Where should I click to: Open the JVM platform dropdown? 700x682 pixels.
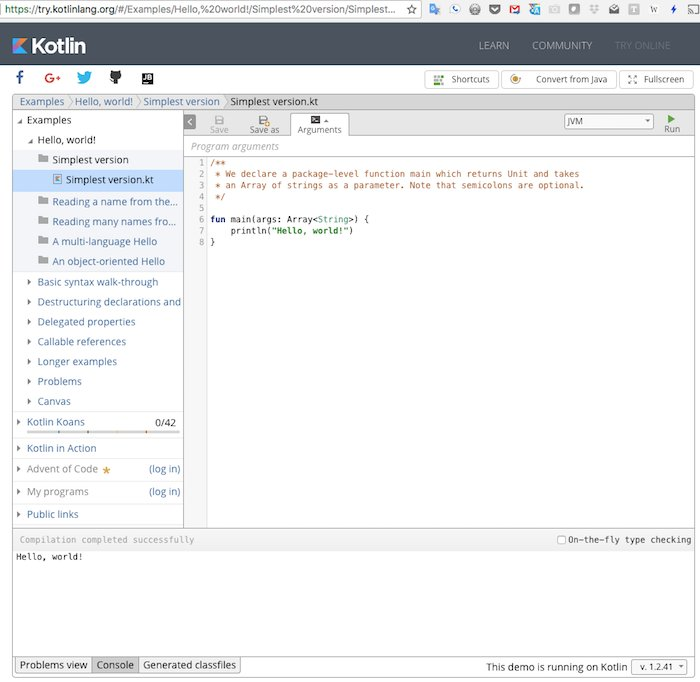pos(608,121)
